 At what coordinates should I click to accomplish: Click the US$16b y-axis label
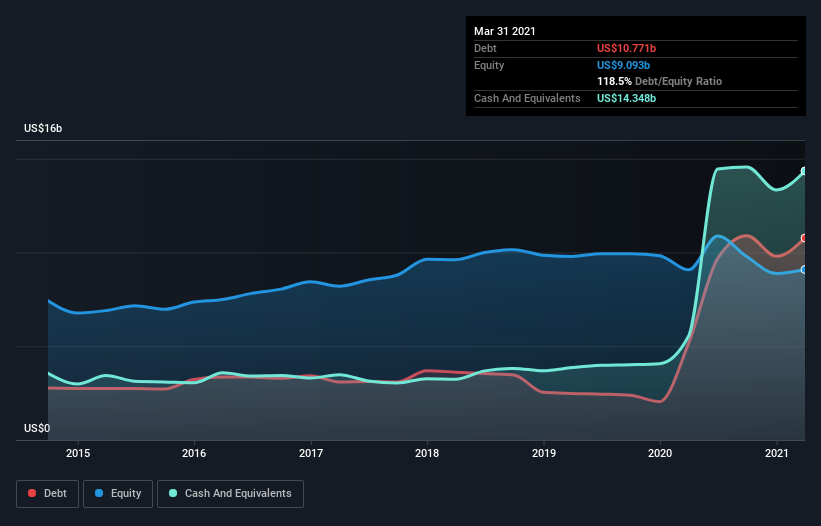pos(43,128)
